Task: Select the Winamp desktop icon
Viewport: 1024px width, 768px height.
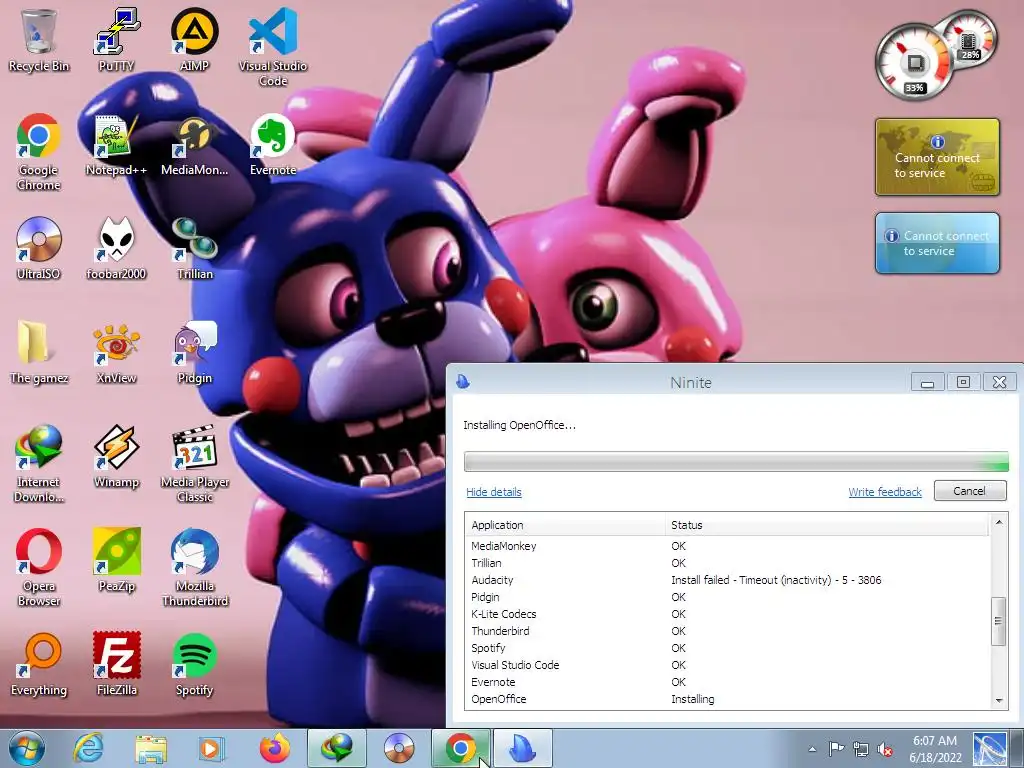Action: [116, 457]
